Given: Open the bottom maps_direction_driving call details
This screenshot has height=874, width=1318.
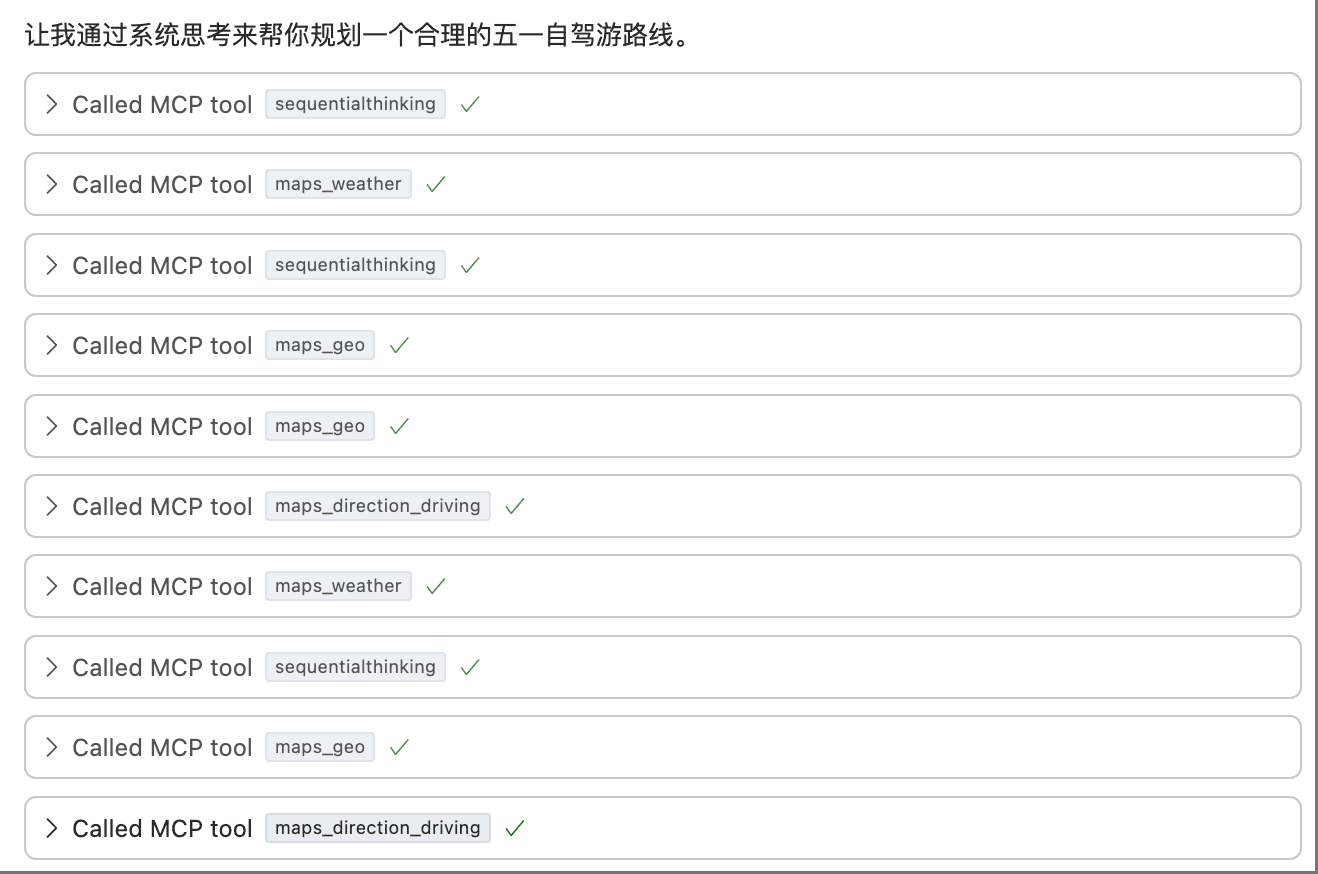Looking at the screenshot, I should [x=51, y=828].
